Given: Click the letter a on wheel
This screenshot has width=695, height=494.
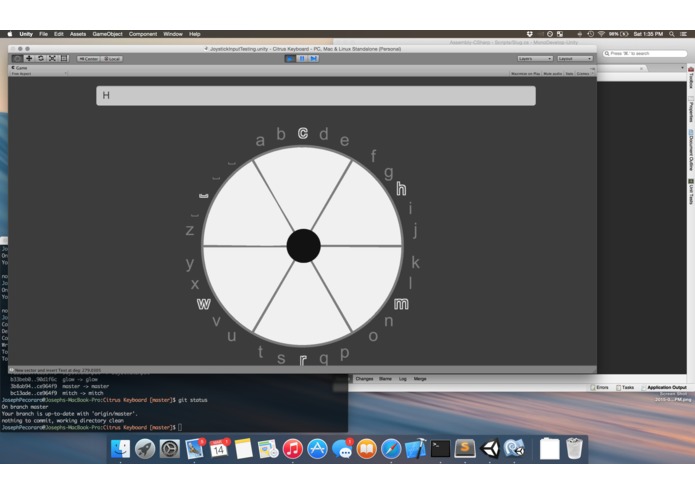Looking at the screenshot, I should click(x=260, y=141).
